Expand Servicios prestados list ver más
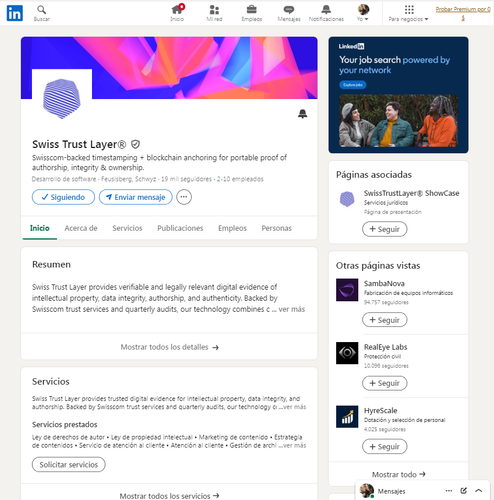 (x=294, y=445)
